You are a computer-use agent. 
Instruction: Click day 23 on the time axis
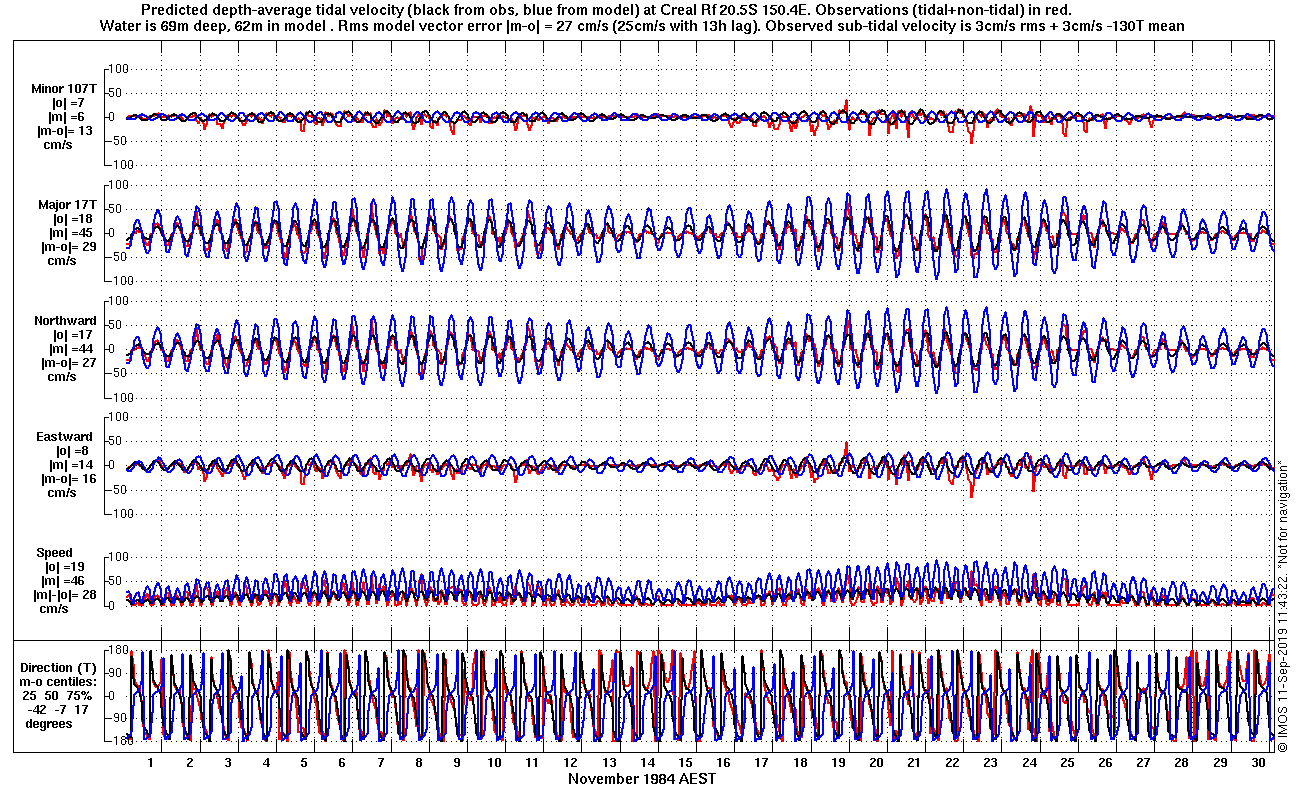990,762
